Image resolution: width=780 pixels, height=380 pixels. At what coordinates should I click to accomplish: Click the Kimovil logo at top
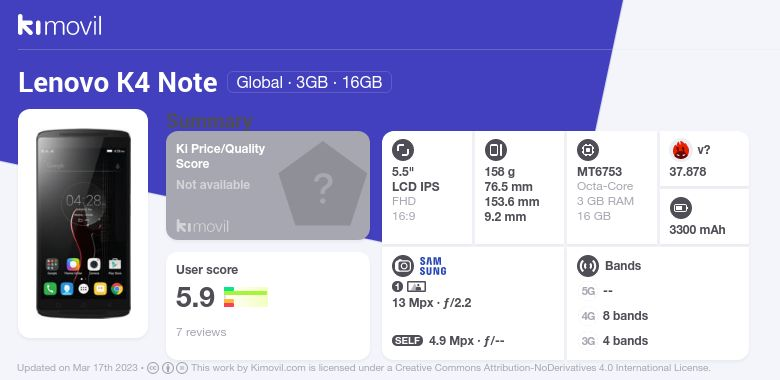click(x=60, y=25)
